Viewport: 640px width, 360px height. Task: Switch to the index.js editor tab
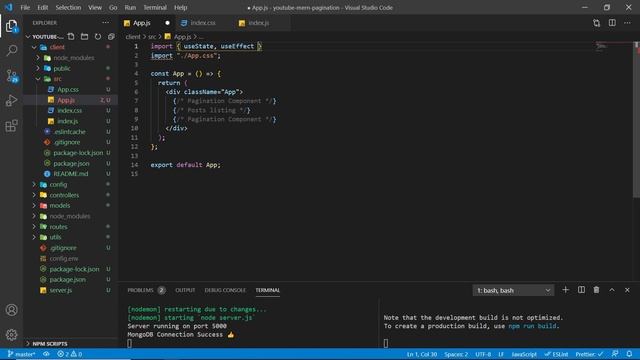[x=259, y=23]
